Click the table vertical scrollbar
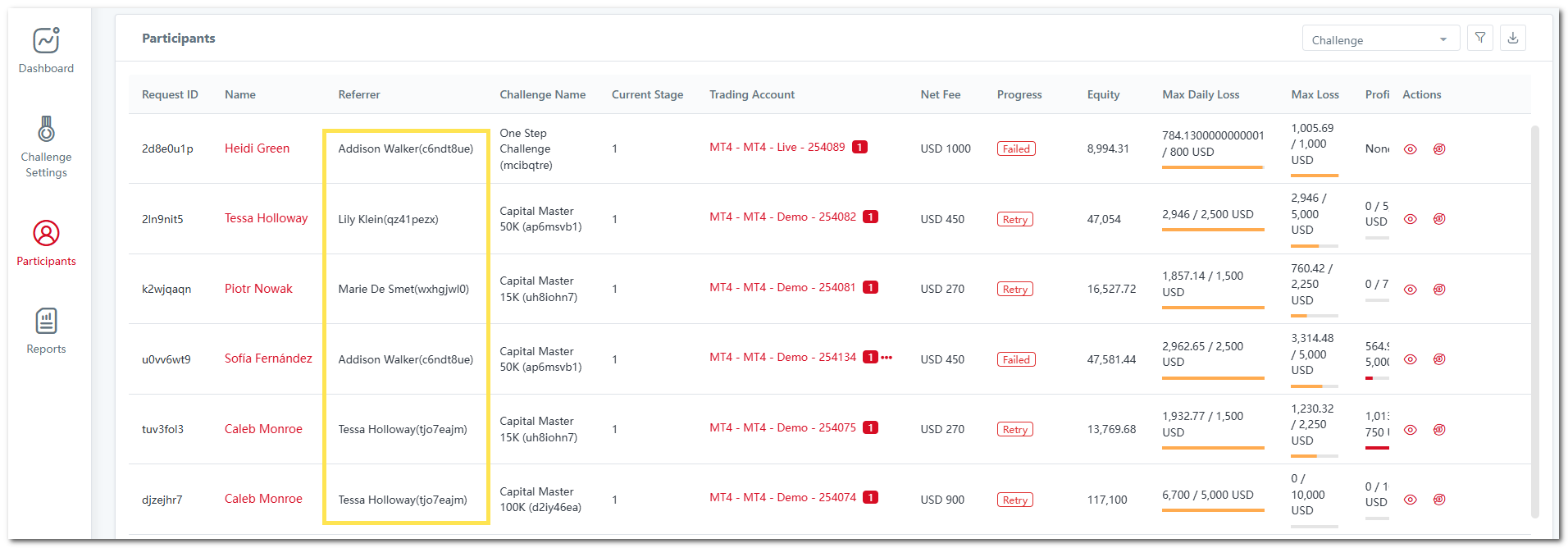The image size is (1568, 548). pyautogui.click(x=1534, y=320)
